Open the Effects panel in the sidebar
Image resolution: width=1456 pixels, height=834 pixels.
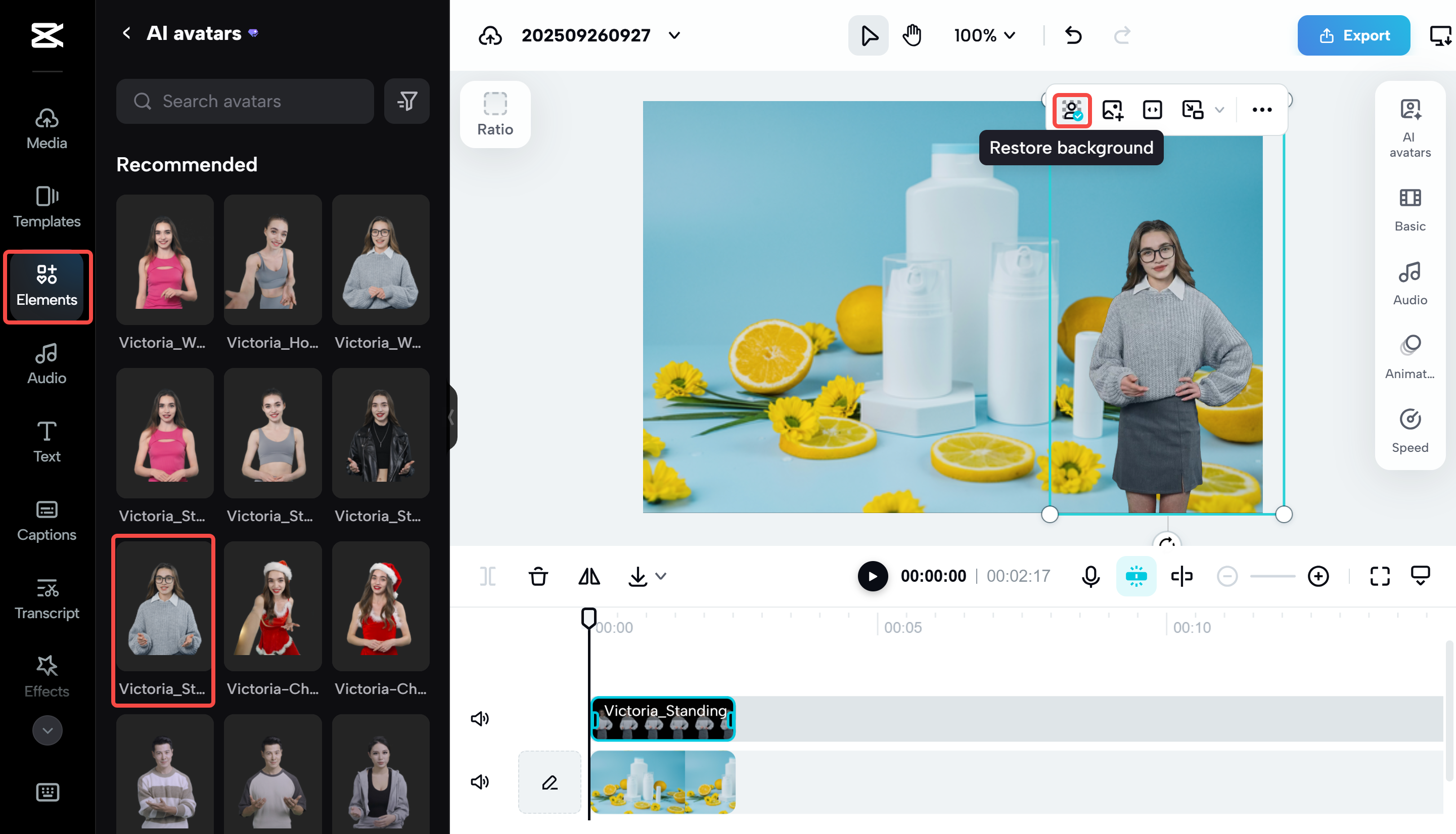coord(47,676)
